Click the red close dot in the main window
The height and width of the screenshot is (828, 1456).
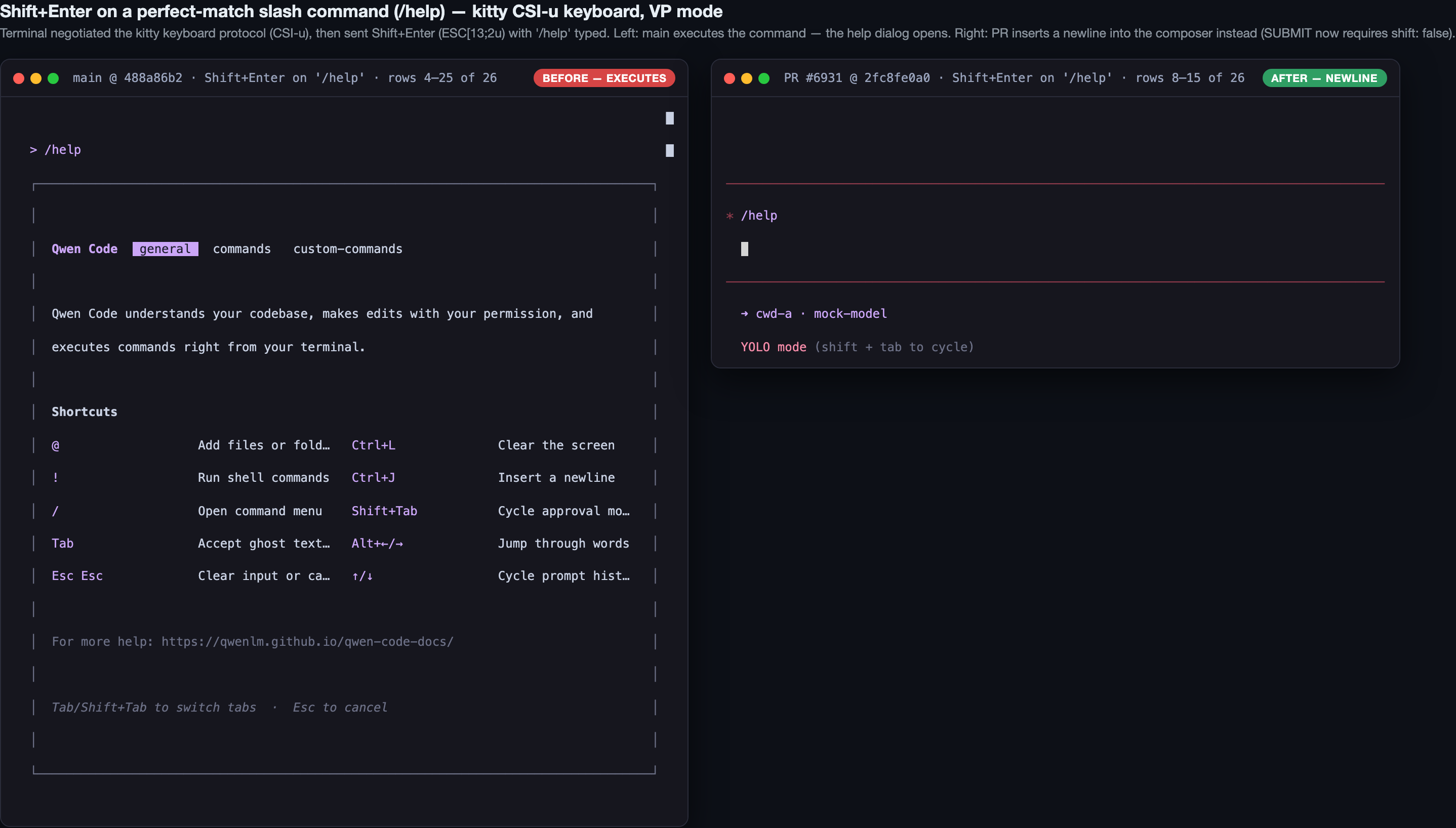19,78
